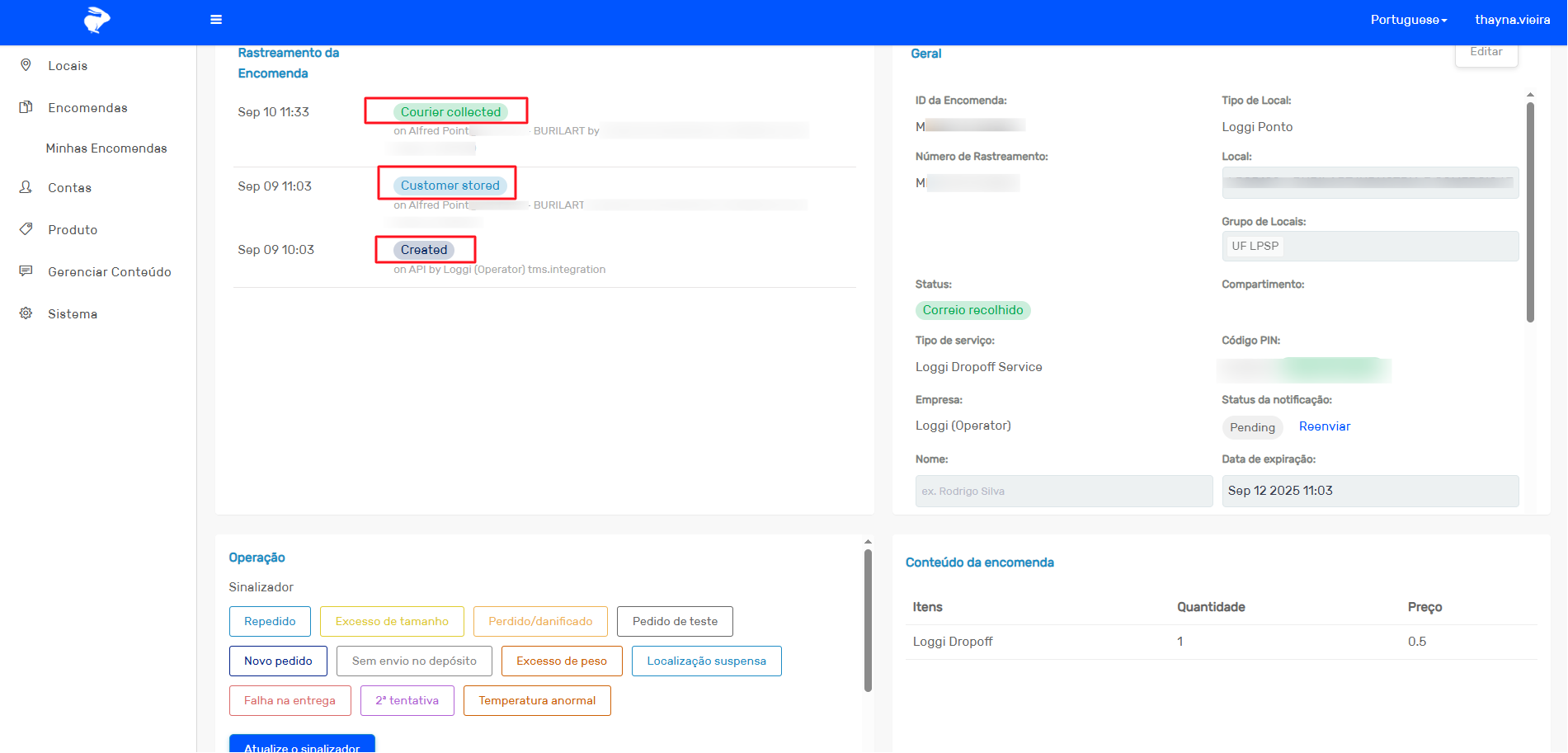1568x753 pixels.
Task: Open Gerenciar Conteúdo chat icon
Action: click(26, 271)
